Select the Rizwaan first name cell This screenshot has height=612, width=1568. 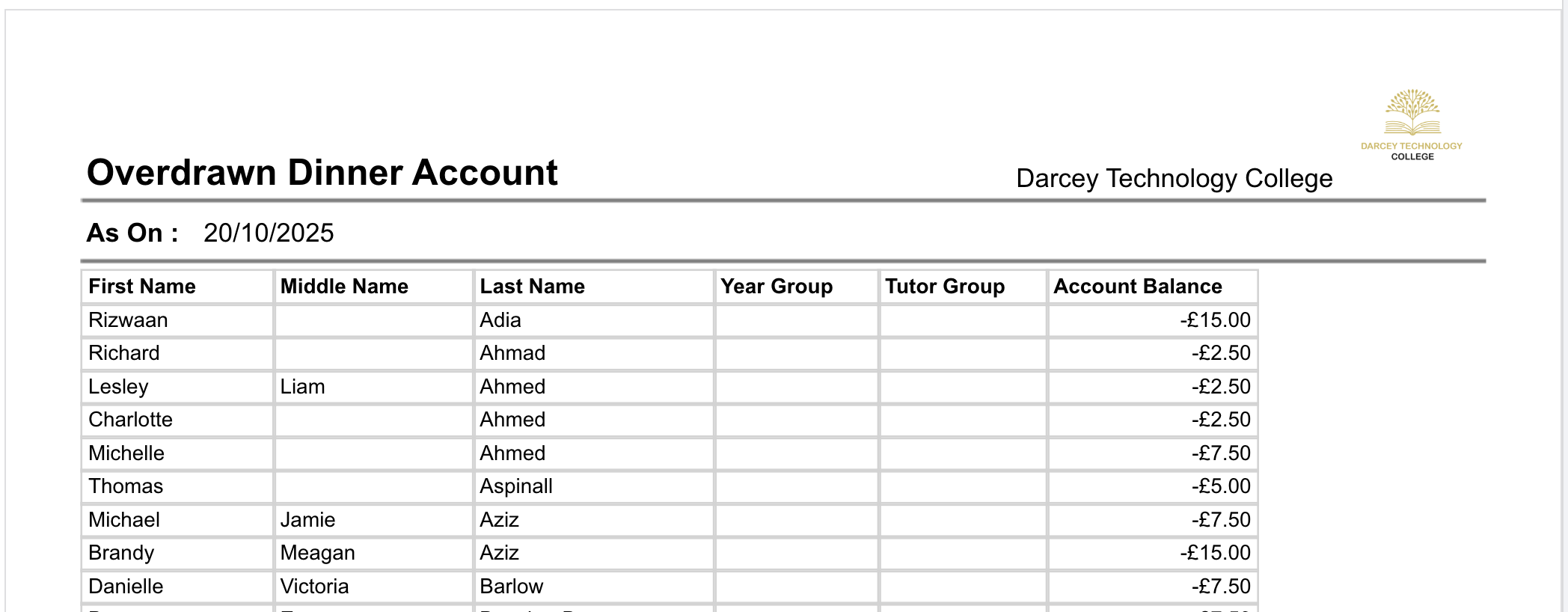pos(128,320)
